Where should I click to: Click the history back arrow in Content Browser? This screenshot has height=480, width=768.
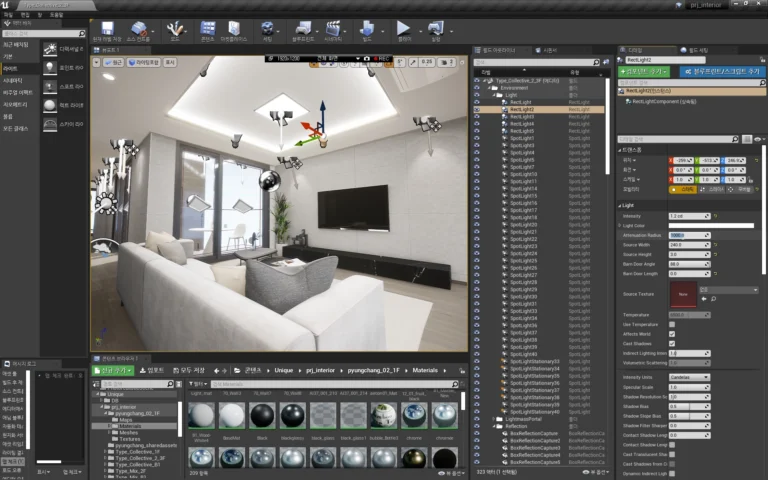click(216, 371)
